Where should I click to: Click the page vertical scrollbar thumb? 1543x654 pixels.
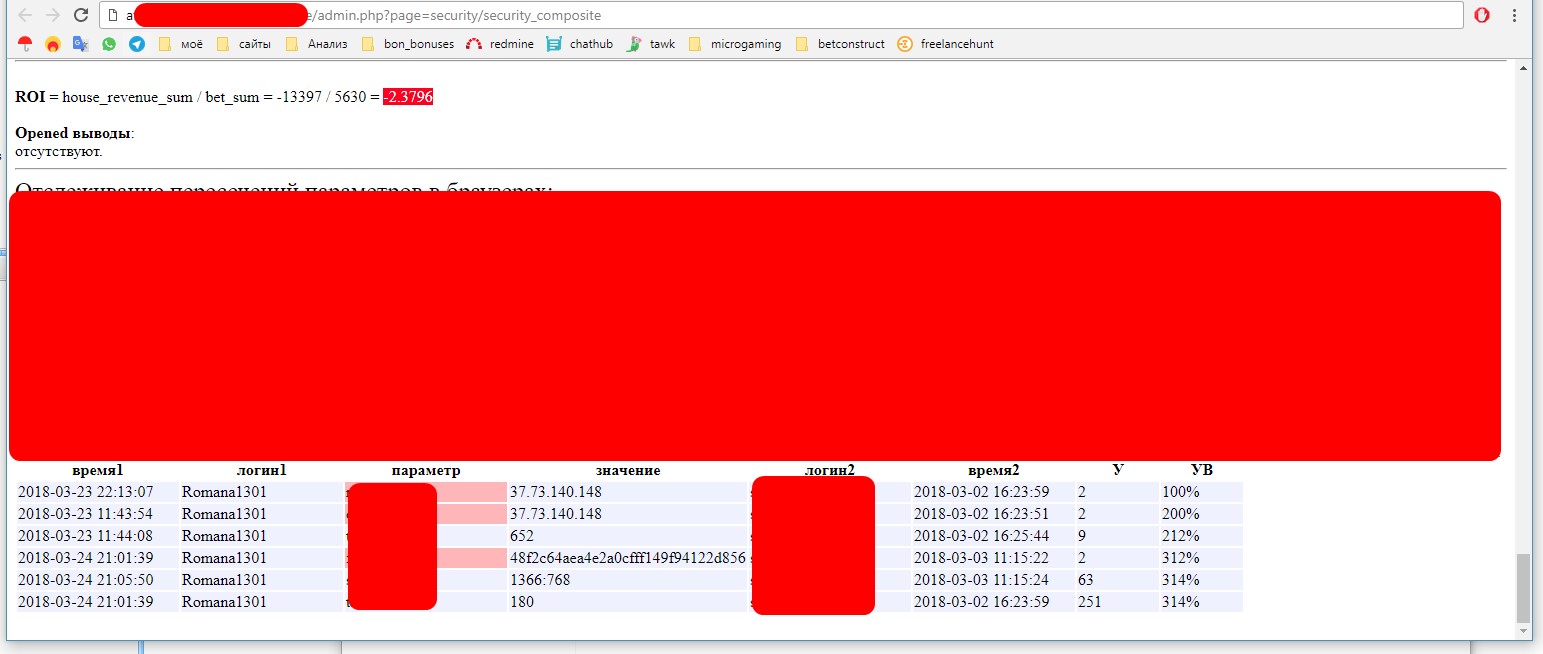(x=1523, y=588)
